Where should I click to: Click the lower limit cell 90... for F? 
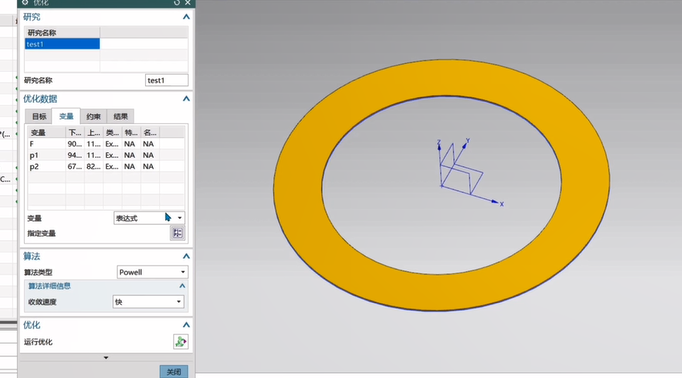click(75, 144)
